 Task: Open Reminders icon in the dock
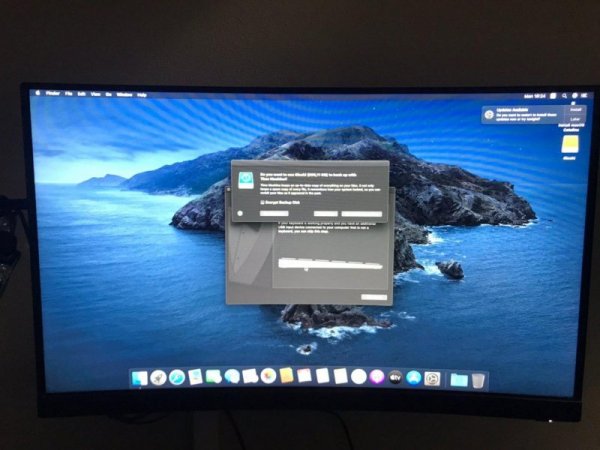322,376
